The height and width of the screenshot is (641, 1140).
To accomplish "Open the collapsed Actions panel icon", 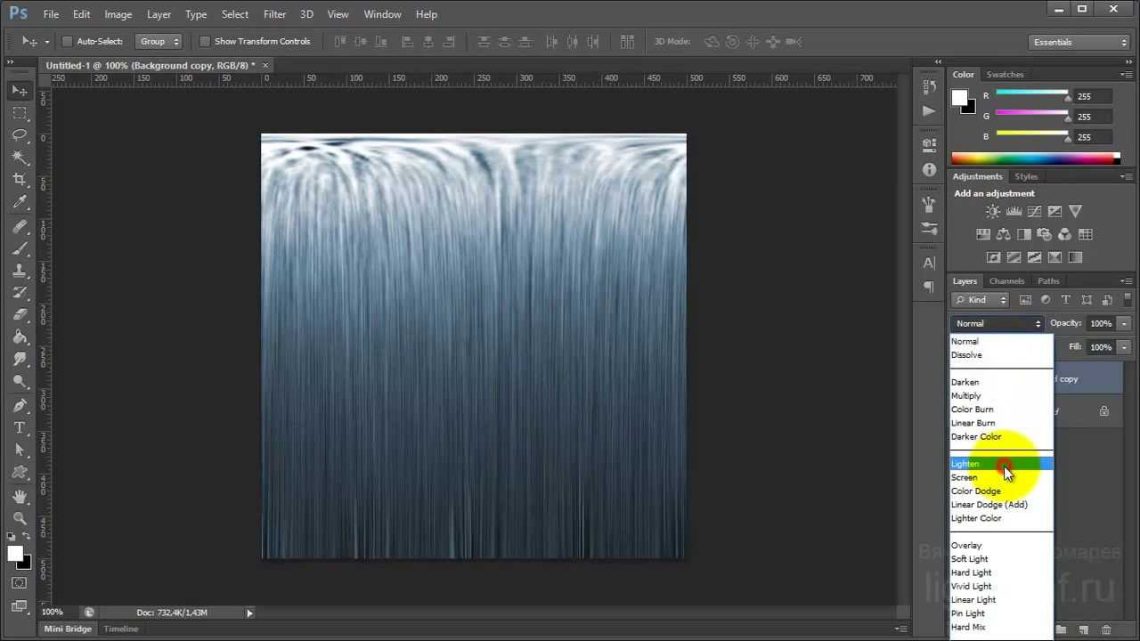I will tap(929, 111).
